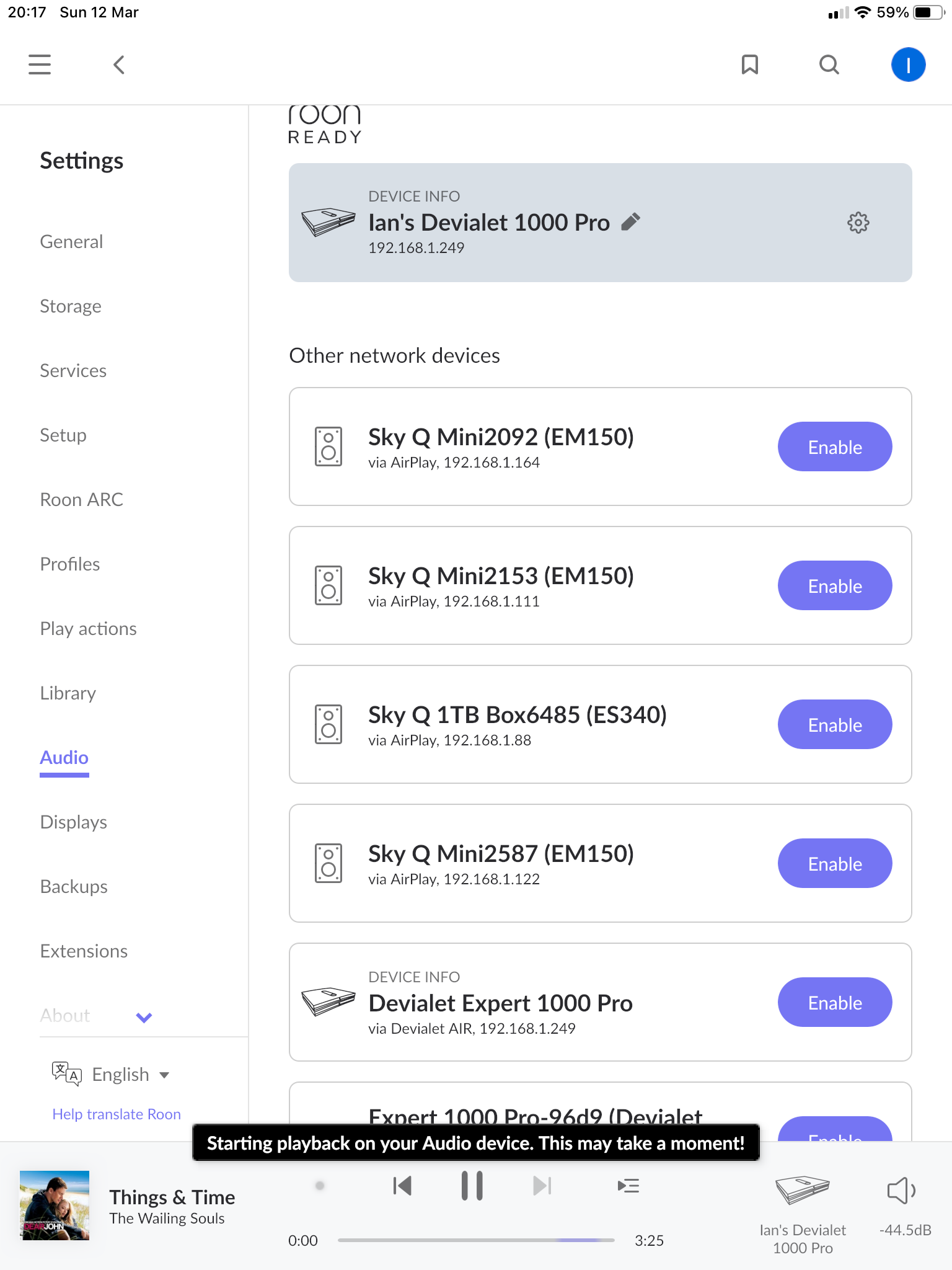Click the Help translate Roon link
Viewport: 952px width, 1270px height.
117,1114
